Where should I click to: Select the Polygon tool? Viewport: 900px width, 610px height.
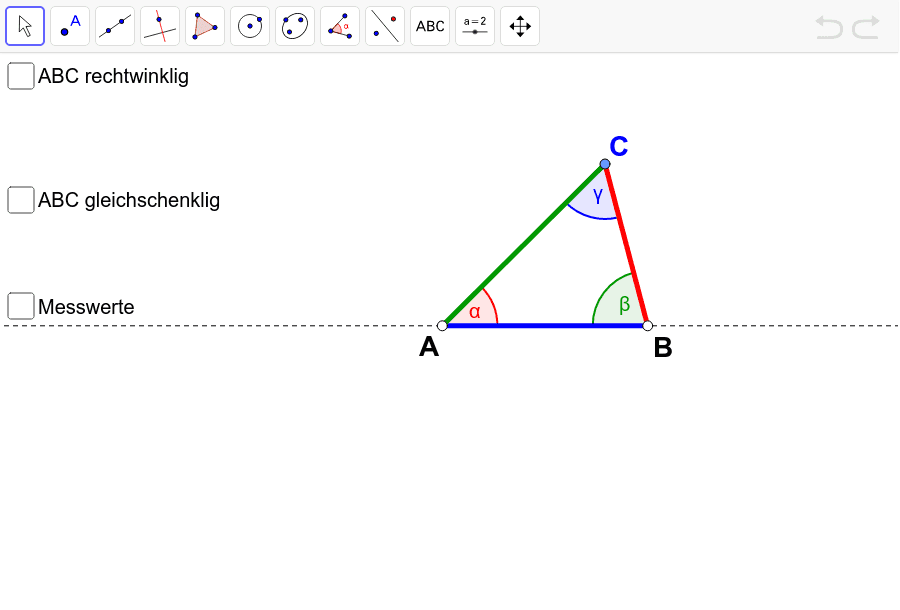pyautogui.click(x=205, y=26)
